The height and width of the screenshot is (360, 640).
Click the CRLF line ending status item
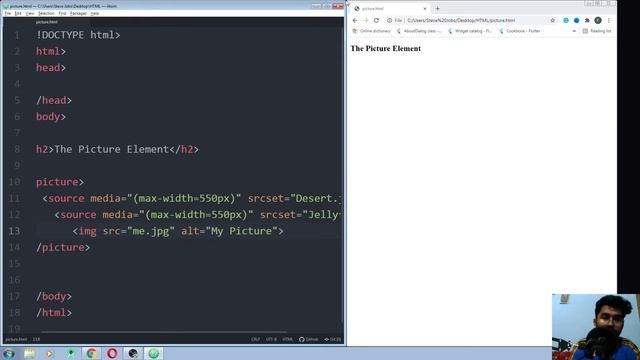point(256,340)
